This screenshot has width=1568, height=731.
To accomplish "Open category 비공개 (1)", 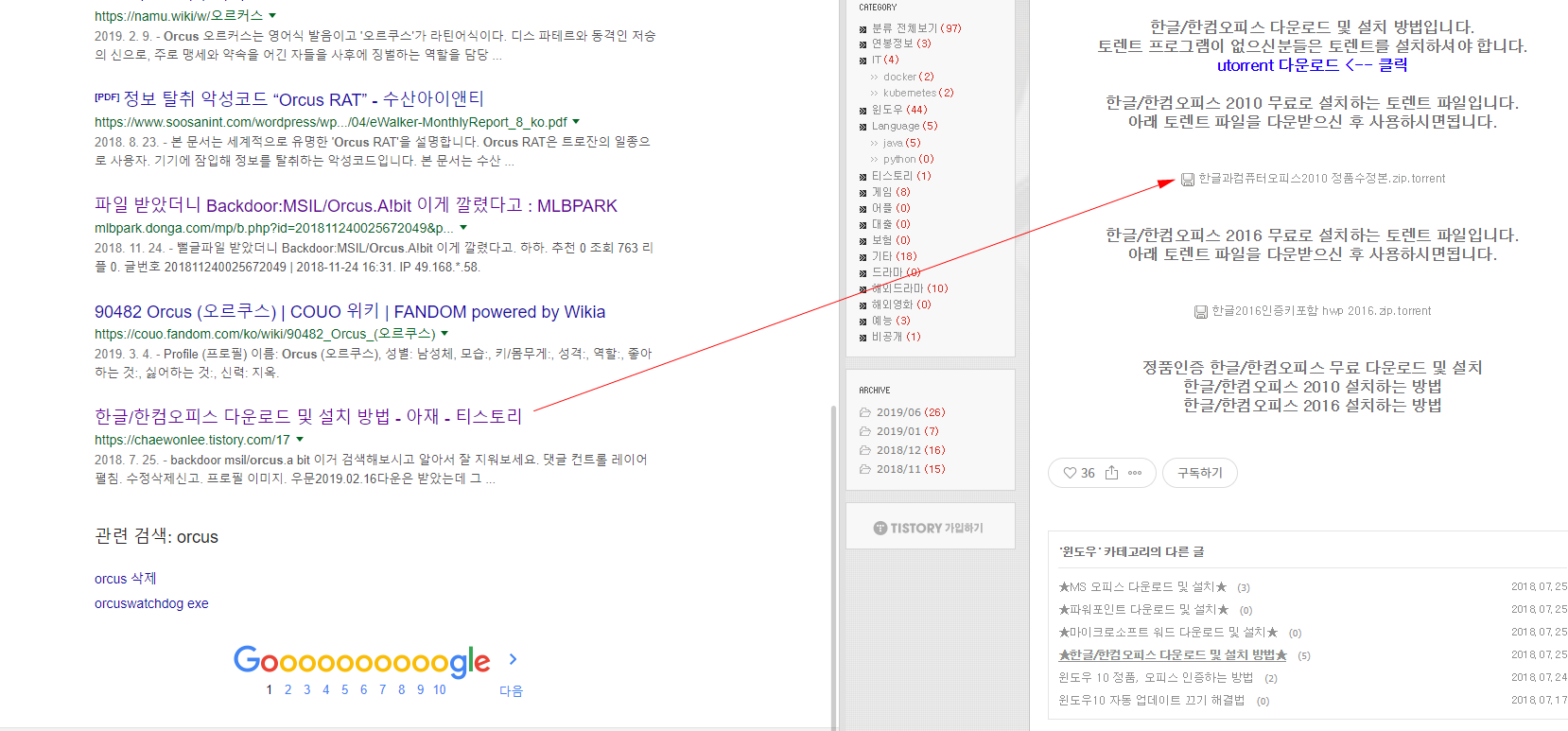I will pyautogui.click(x=896, y=337).
